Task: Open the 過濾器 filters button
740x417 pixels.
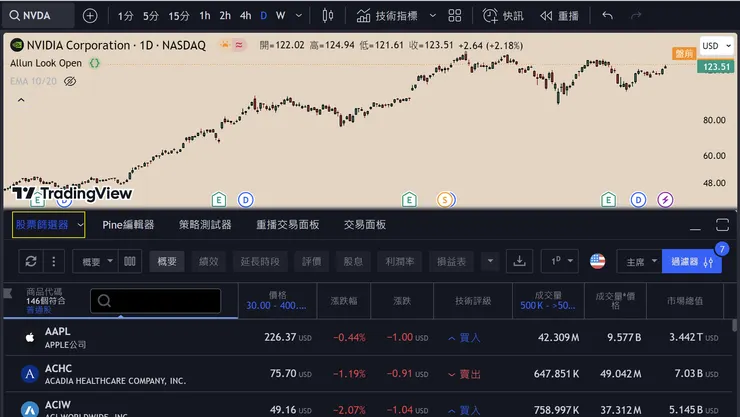Action: 692,261
